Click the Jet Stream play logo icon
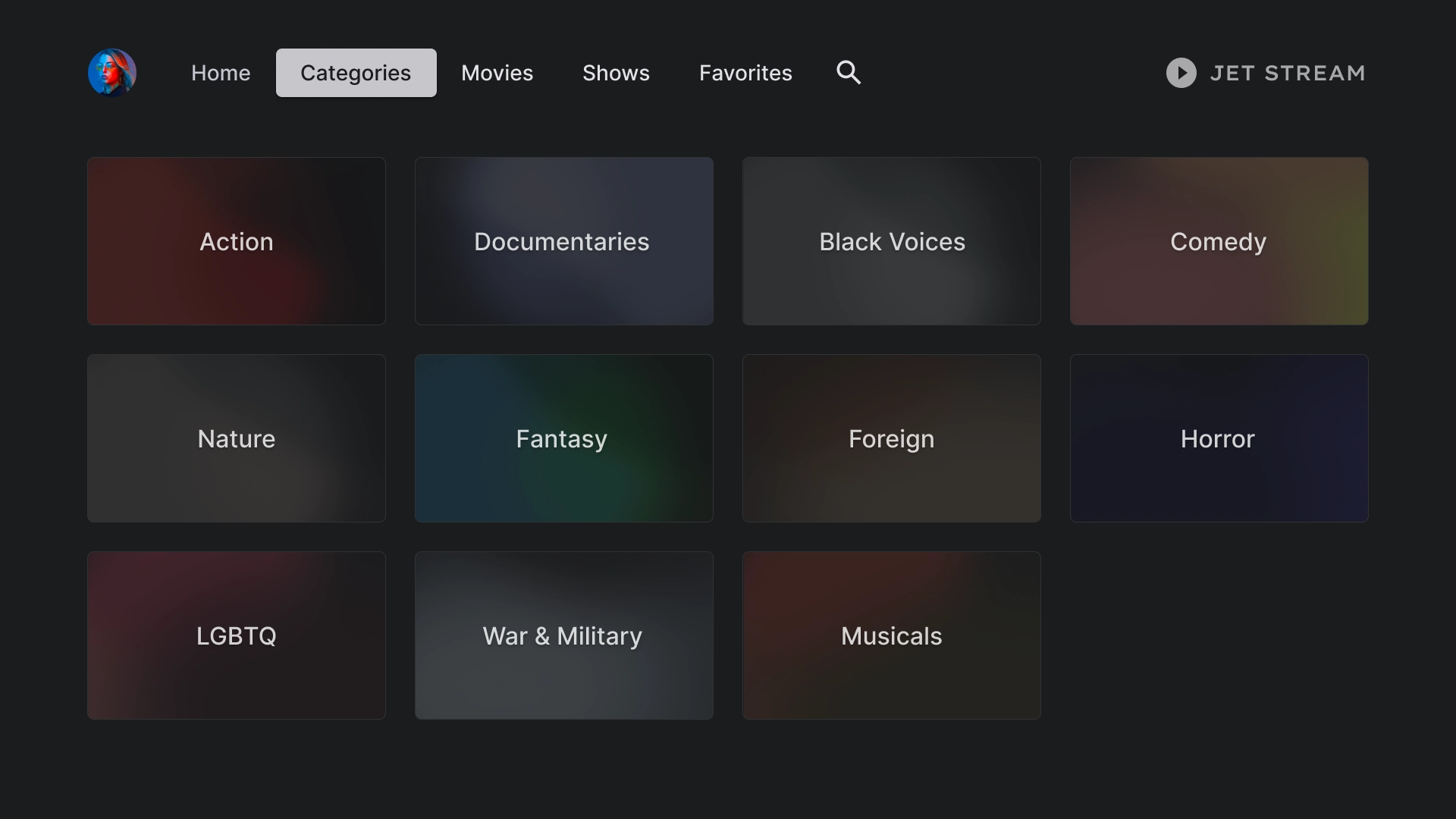This screenshot has width=1456, height=819. point(1181,73)
